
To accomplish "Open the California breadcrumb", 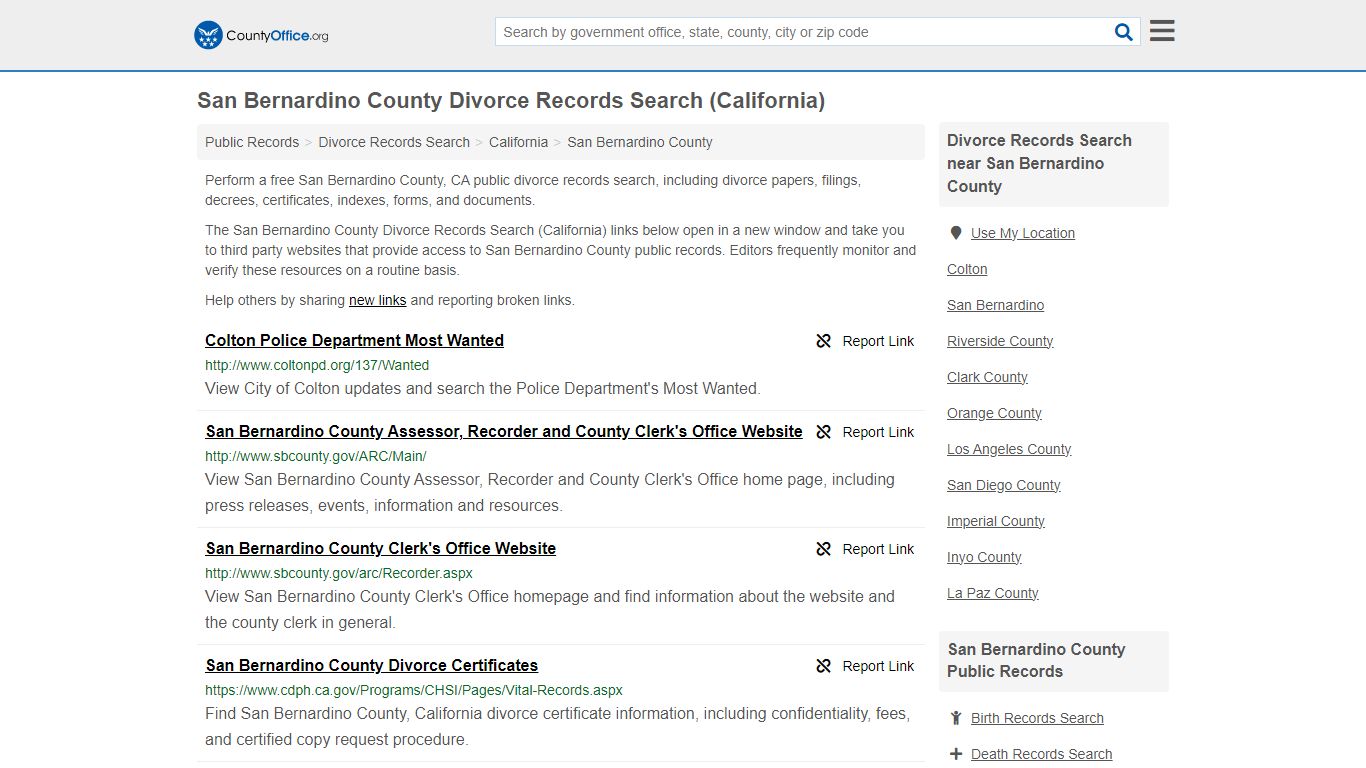I will click(x=518, y=142).
